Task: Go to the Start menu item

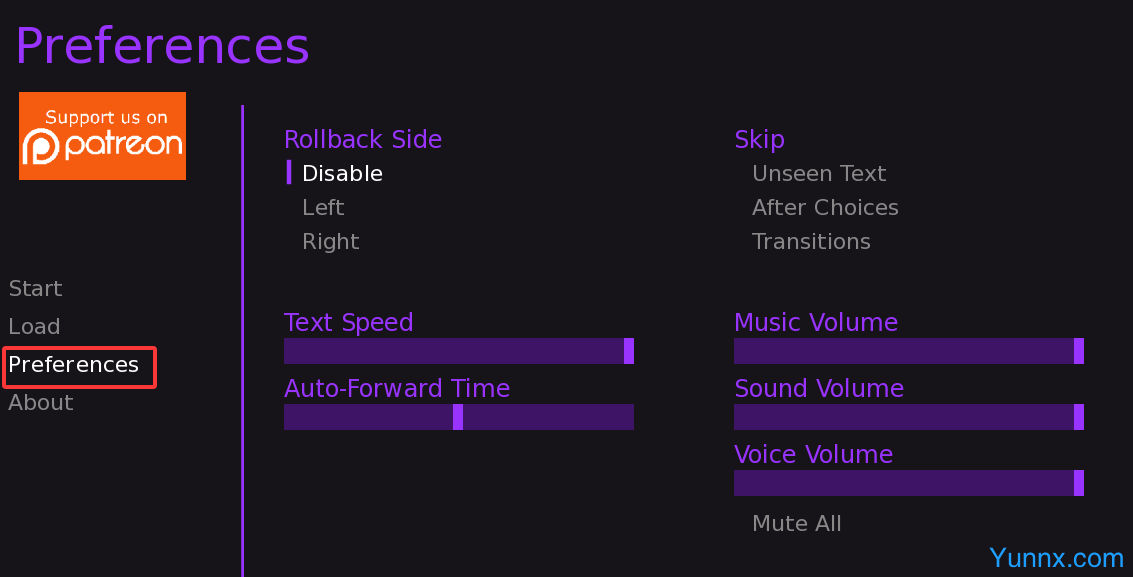Action: 35,289
